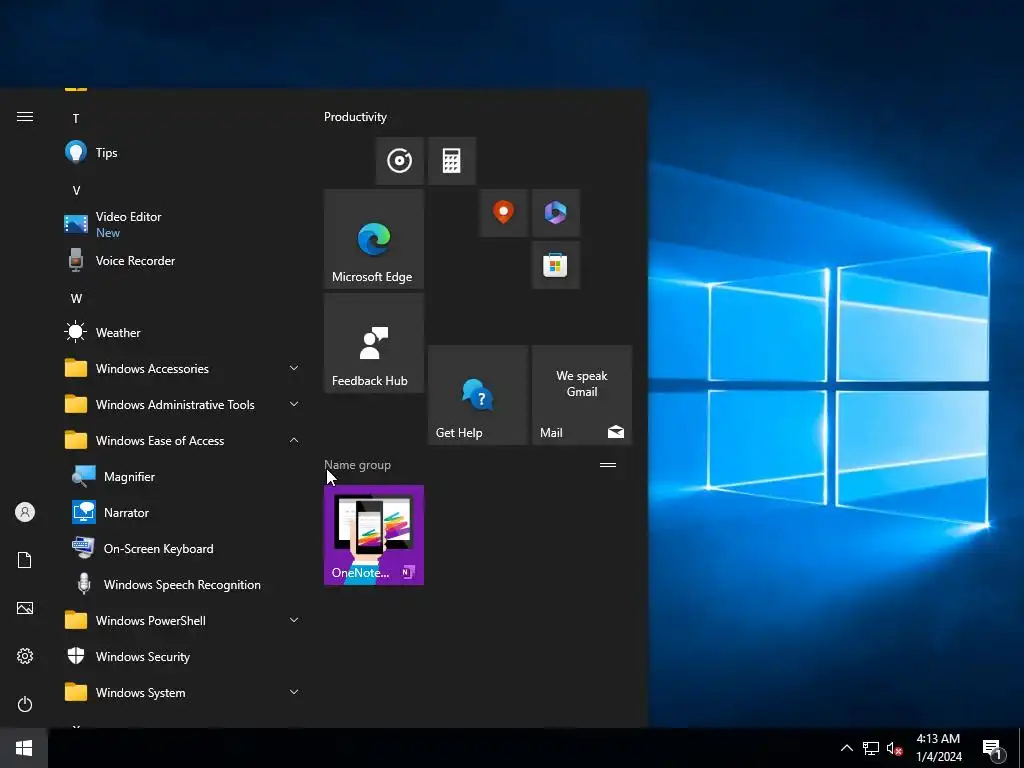Click the group drag handle lines
Screen dimensions: 1024x768
coord(608,465)
